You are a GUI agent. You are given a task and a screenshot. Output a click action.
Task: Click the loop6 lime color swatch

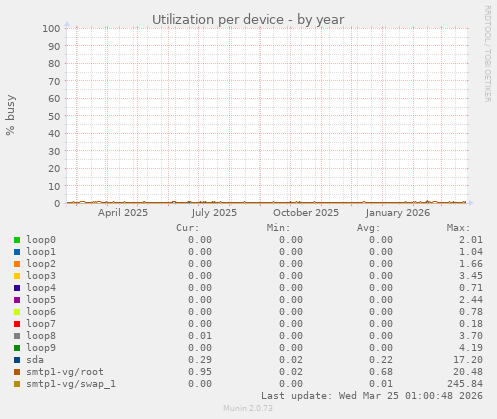(17, 312)
